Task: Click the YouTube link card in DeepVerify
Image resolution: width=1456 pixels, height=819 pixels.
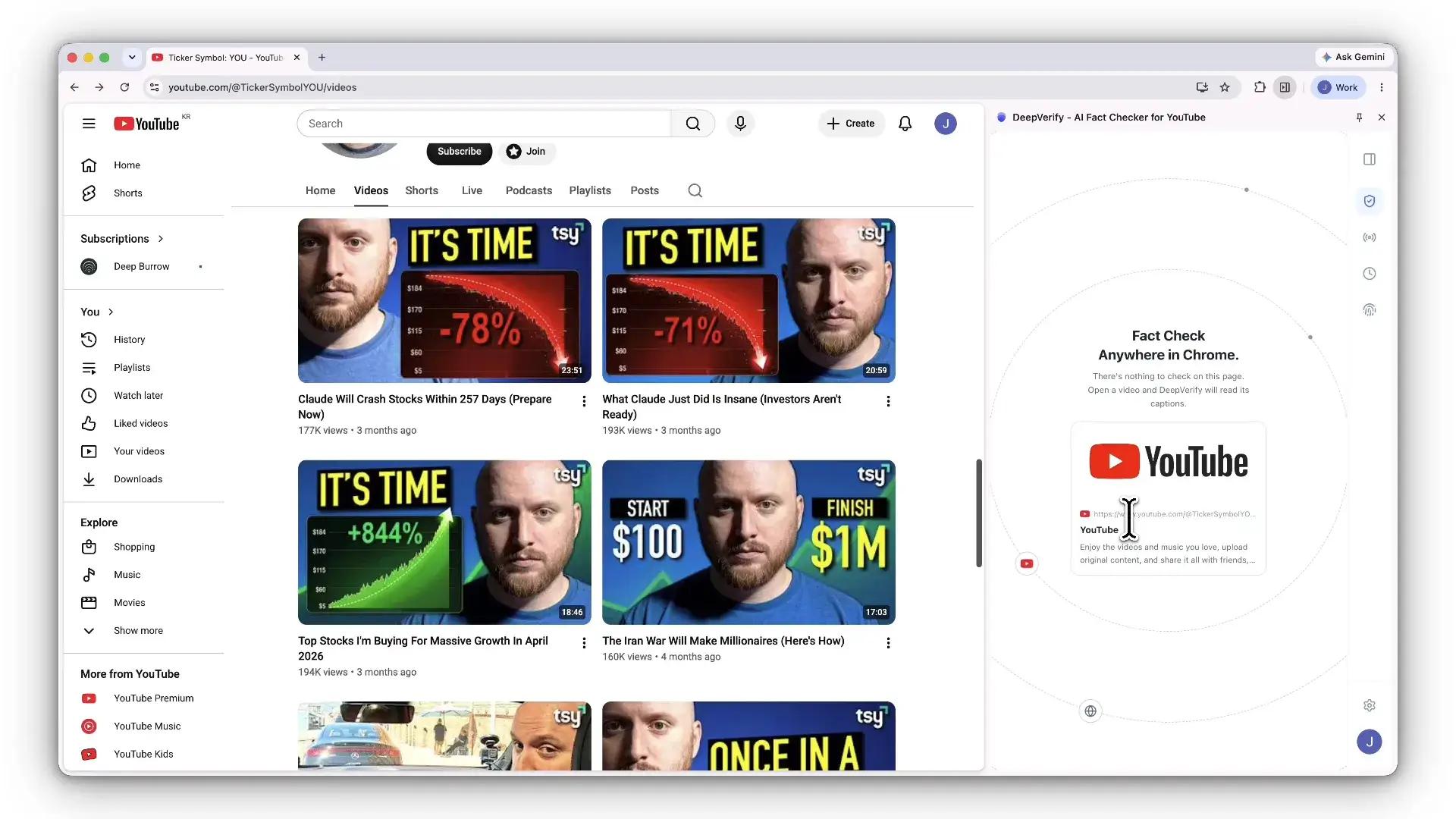Action: point(1168,498)
